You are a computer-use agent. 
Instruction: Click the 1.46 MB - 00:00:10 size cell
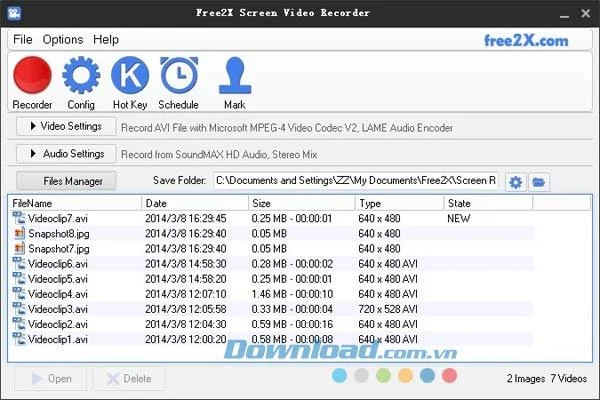pos(292,294)
